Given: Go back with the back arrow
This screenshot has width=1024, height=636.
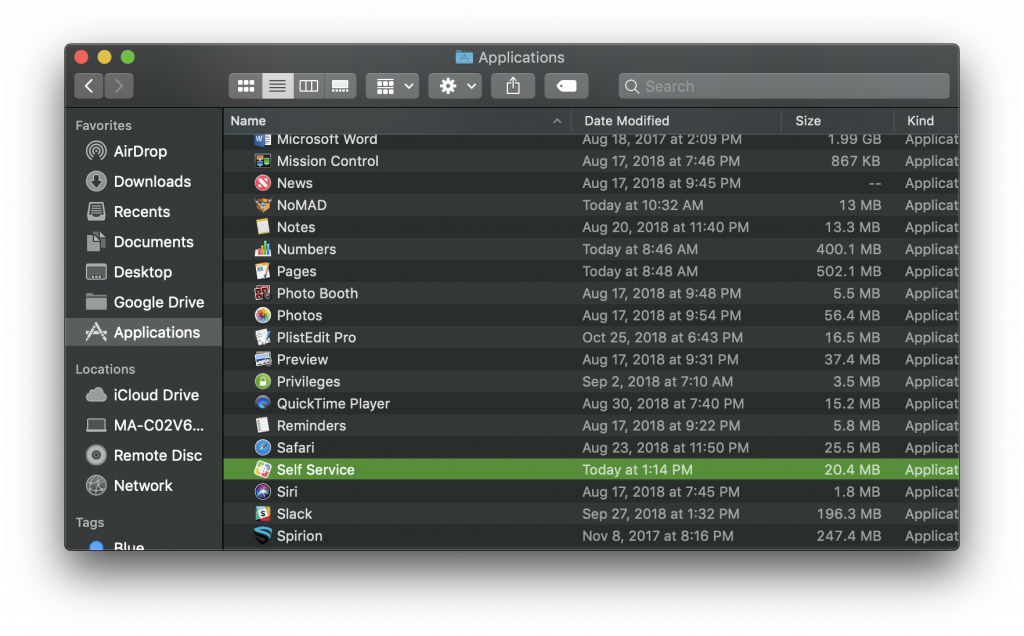Looking at the screenshot, I should [x=89, y=86].
